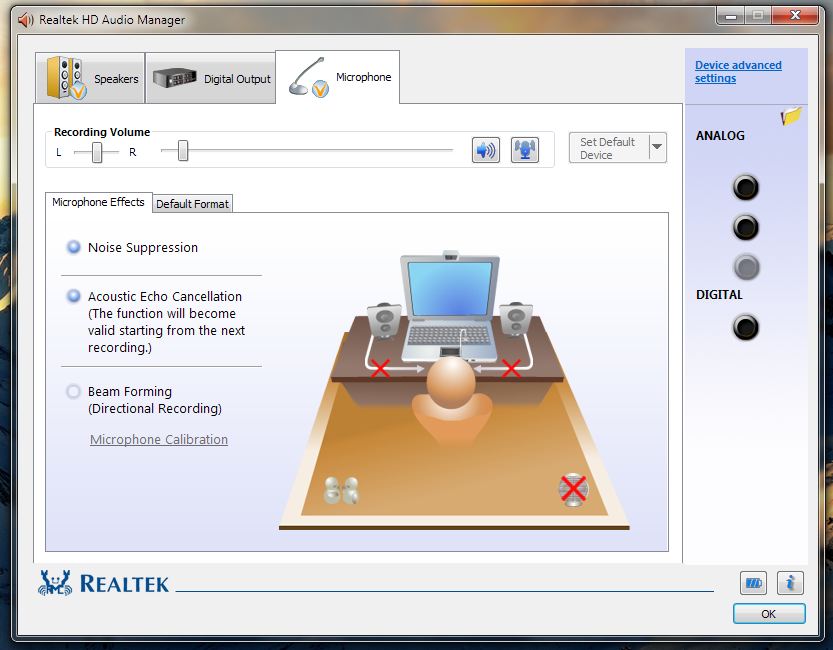Click the DIGITAL section label
Image resolution: width=833 pixels, height=650 pixels.
coord(719,295)
